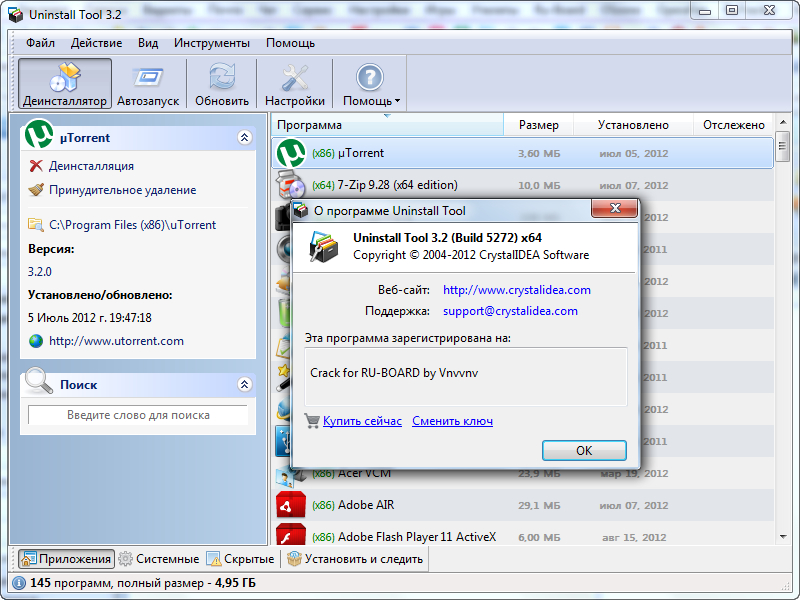Open the Действие menu
The image size is (800, 600).
click(x=96, y=43)
